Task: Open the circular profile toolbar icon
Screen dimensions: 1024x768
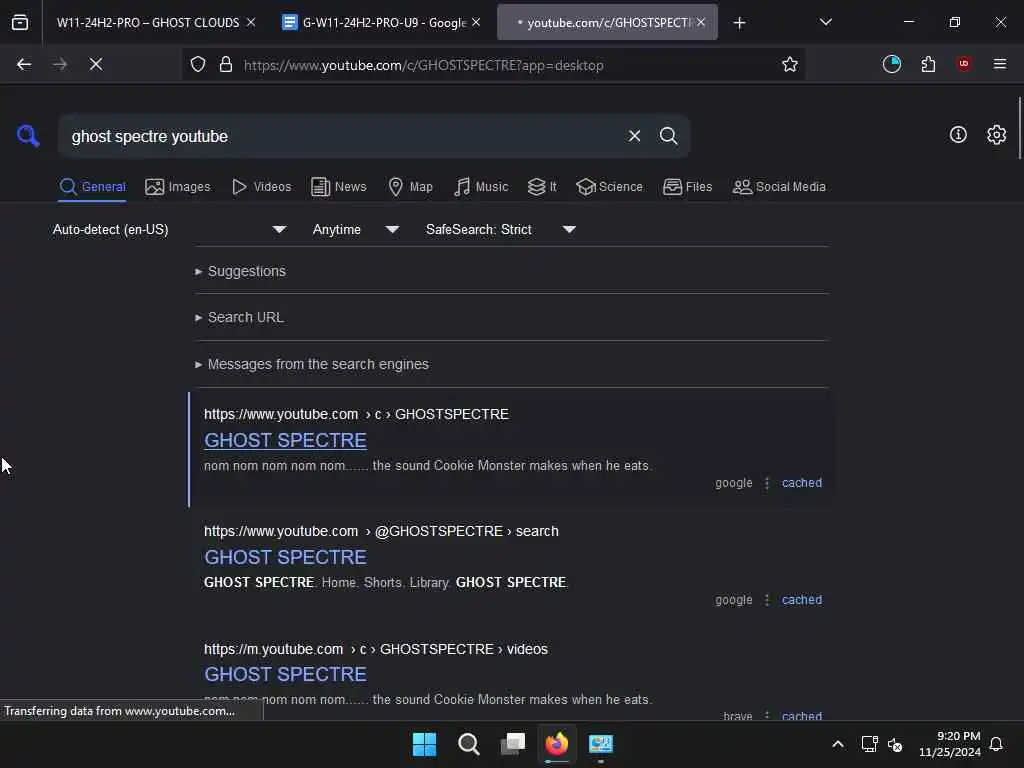Action: (x=891, y=64)
